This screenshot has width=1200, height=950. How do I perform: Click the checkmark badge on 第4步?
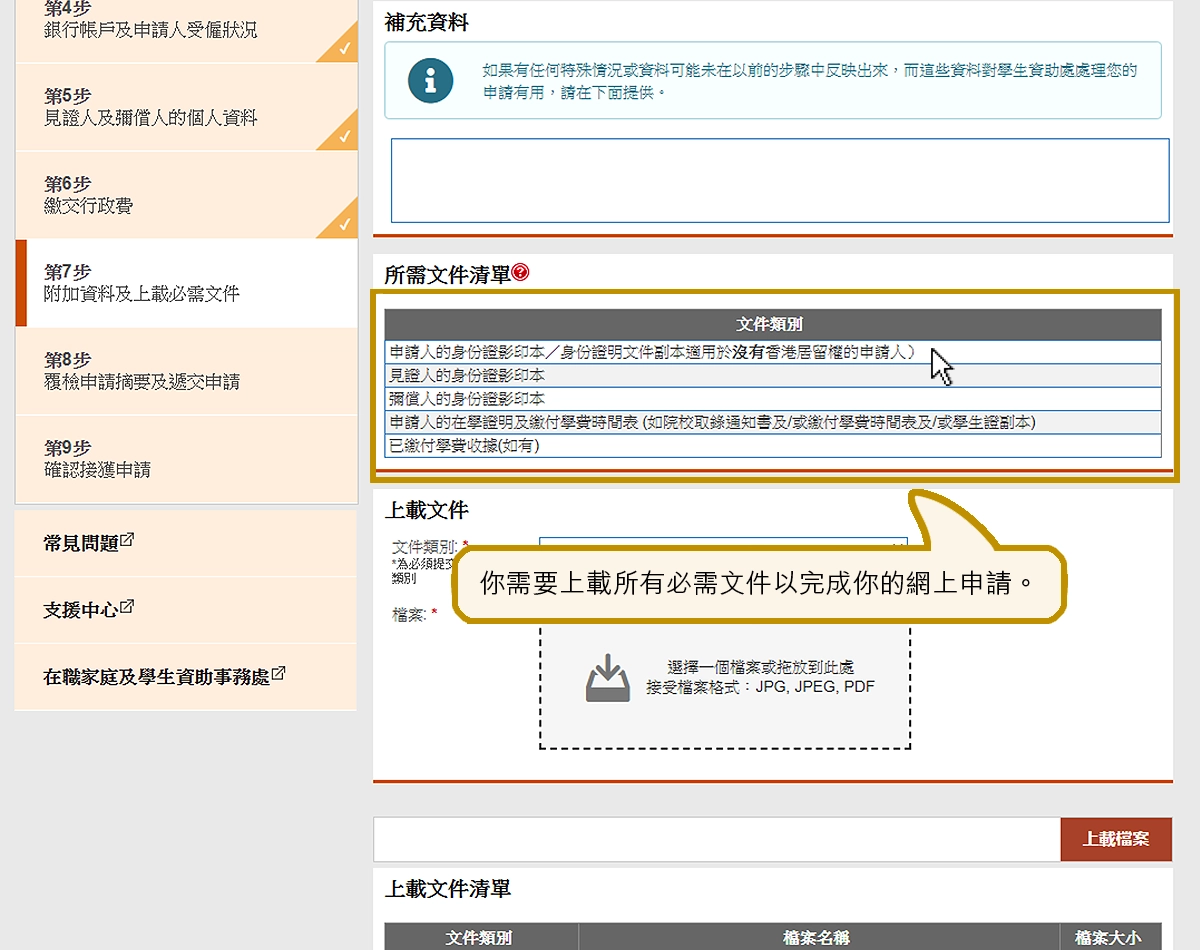tap(343, 46)
